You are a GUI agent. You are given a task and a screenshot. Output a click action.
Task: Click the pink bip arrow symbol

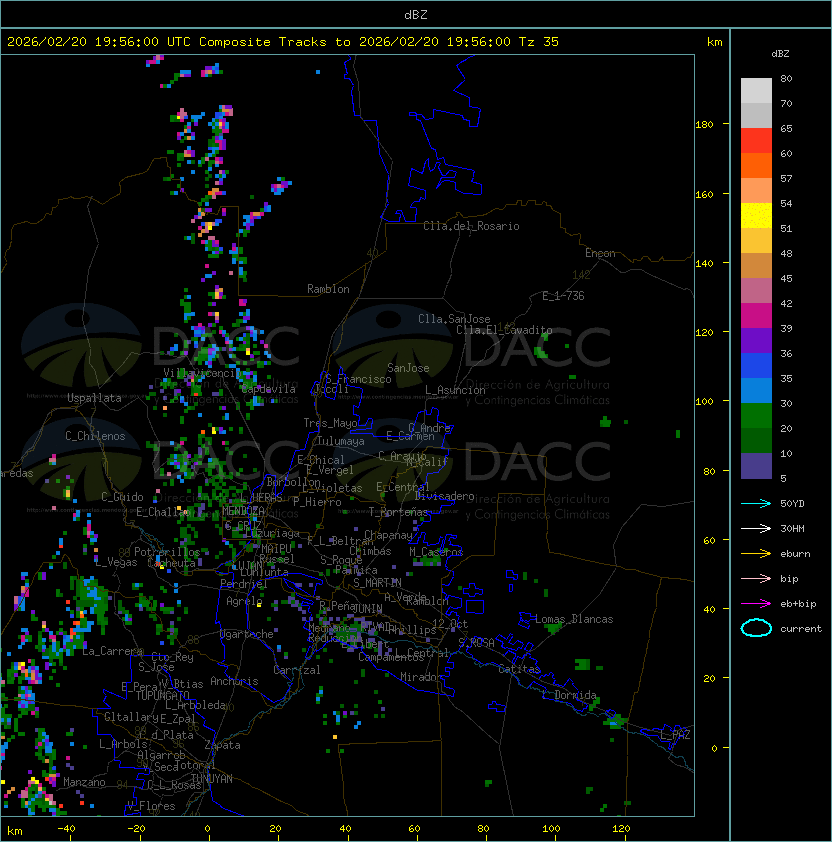point(756,578)
